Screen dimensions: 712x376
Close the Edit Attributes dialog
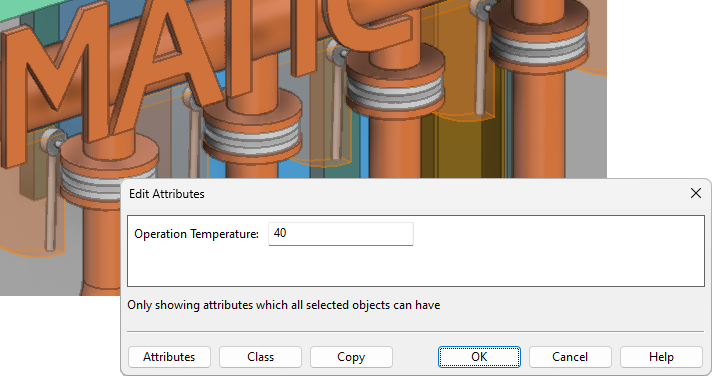[696, 193]
